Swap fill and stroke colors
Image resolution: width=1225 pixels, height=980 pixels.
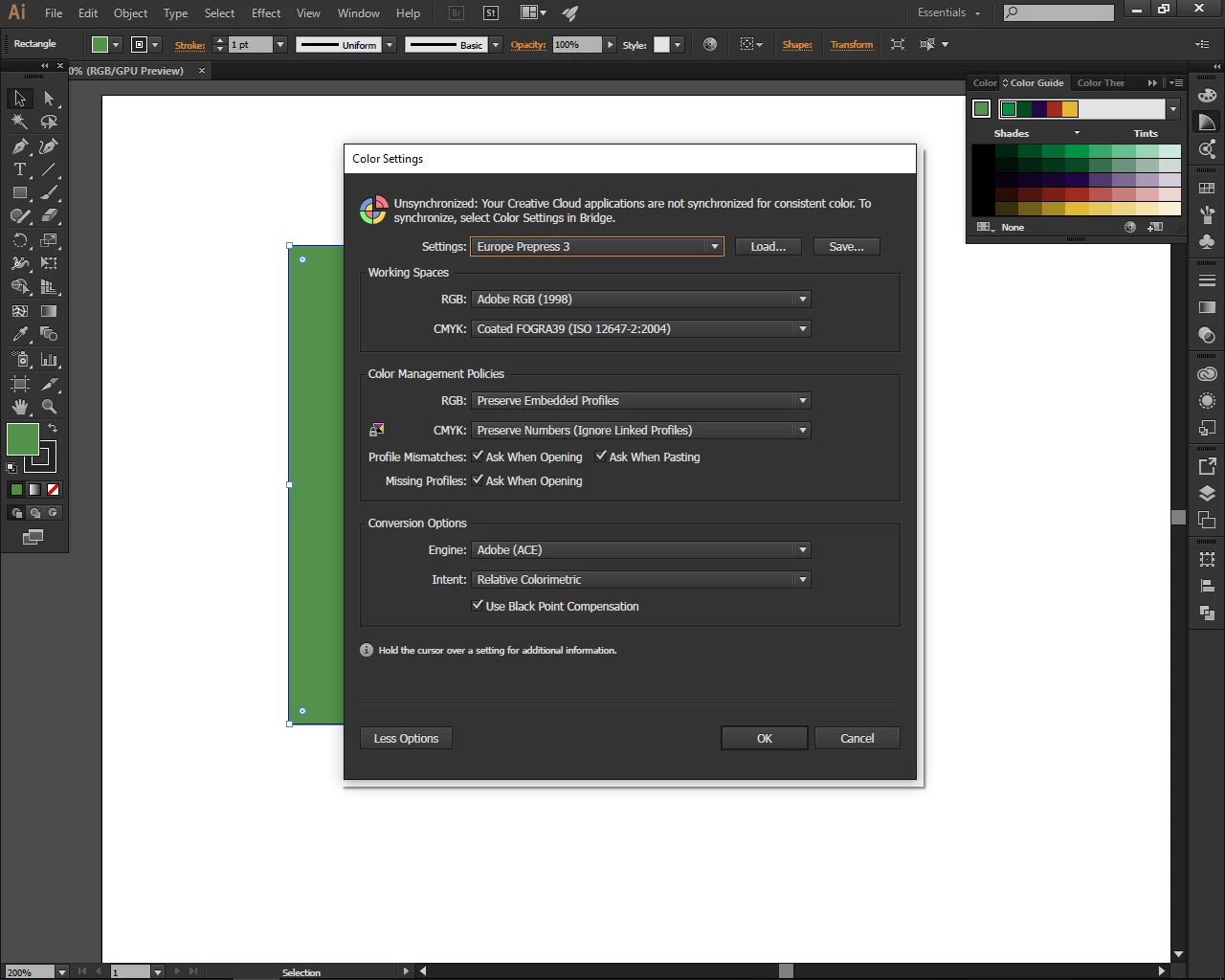point(53,428)
